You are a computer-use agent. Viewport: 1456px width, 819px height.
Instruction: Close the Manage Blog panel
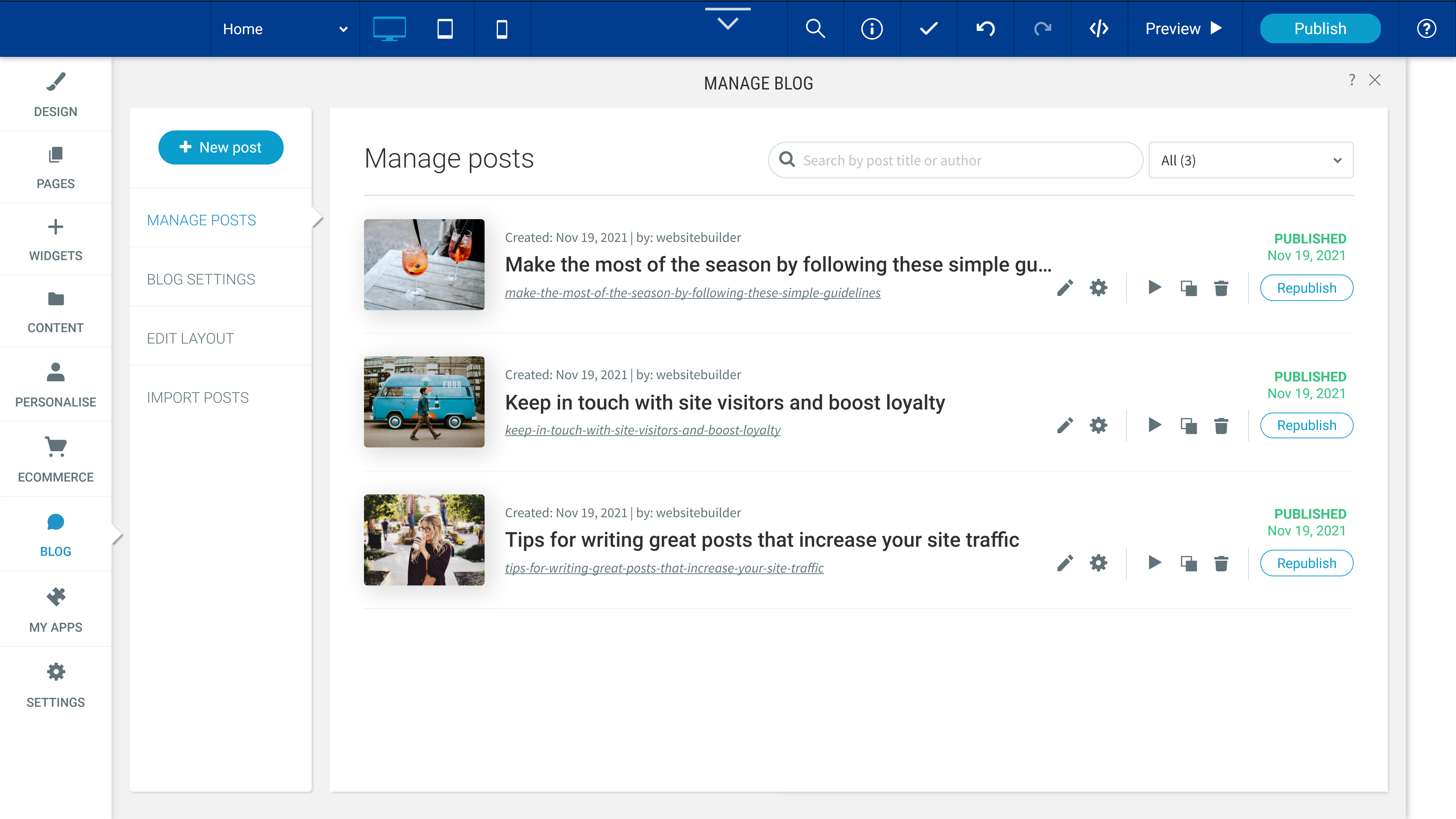(x=1375, y=80)
